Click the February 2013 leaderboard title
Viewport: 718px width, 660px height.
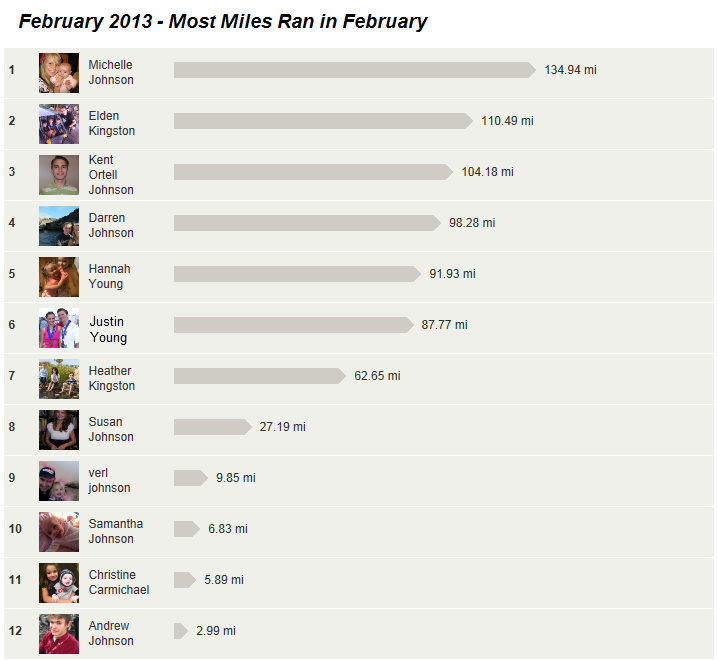[x=223, y=22]
